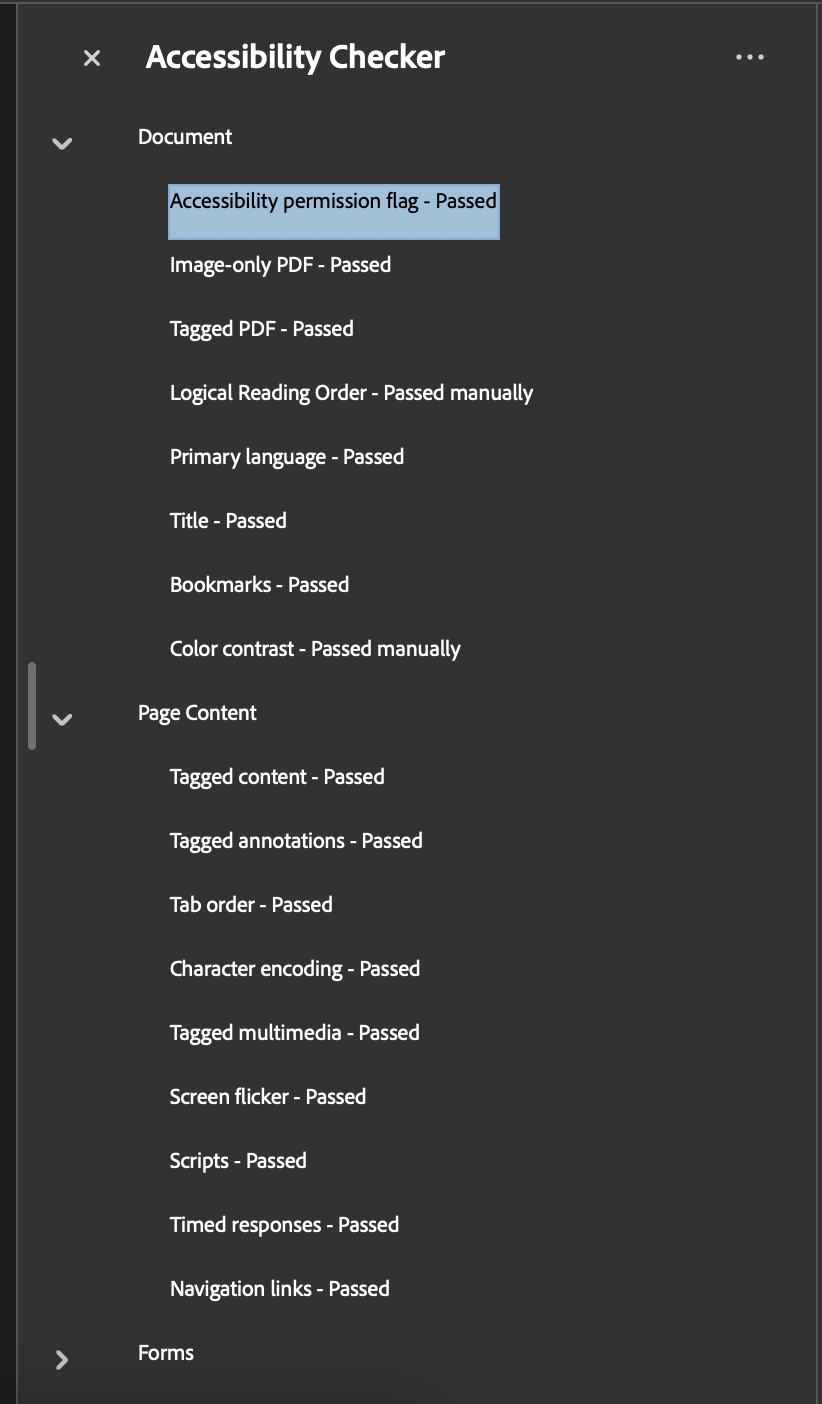Select the Primary language check result
Screen dimensions: 822x1404
coord(287,456)
